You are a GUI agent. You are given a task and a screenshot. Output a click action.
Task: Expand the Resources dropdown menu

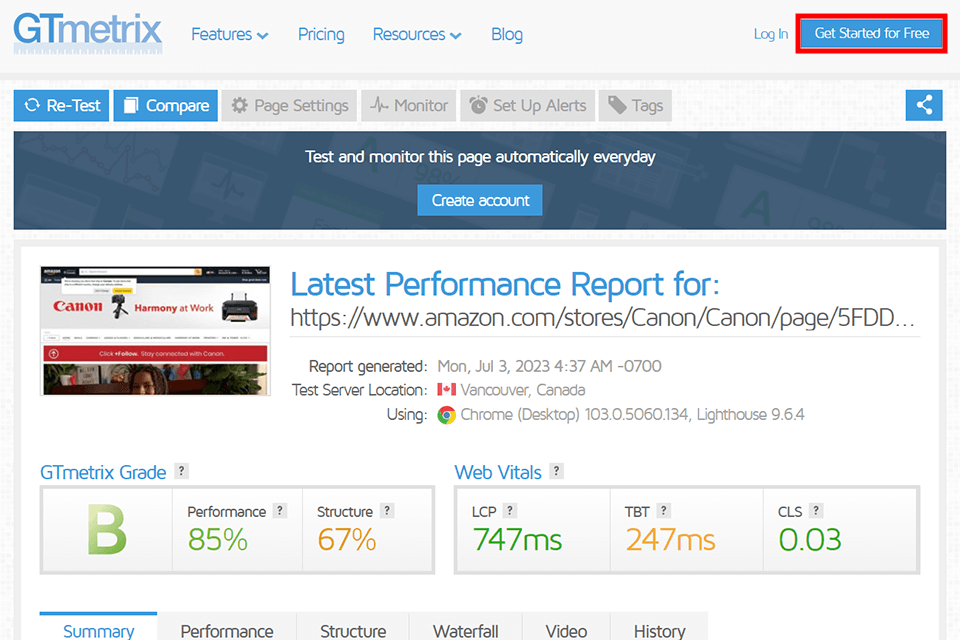[x=417, y=34]
